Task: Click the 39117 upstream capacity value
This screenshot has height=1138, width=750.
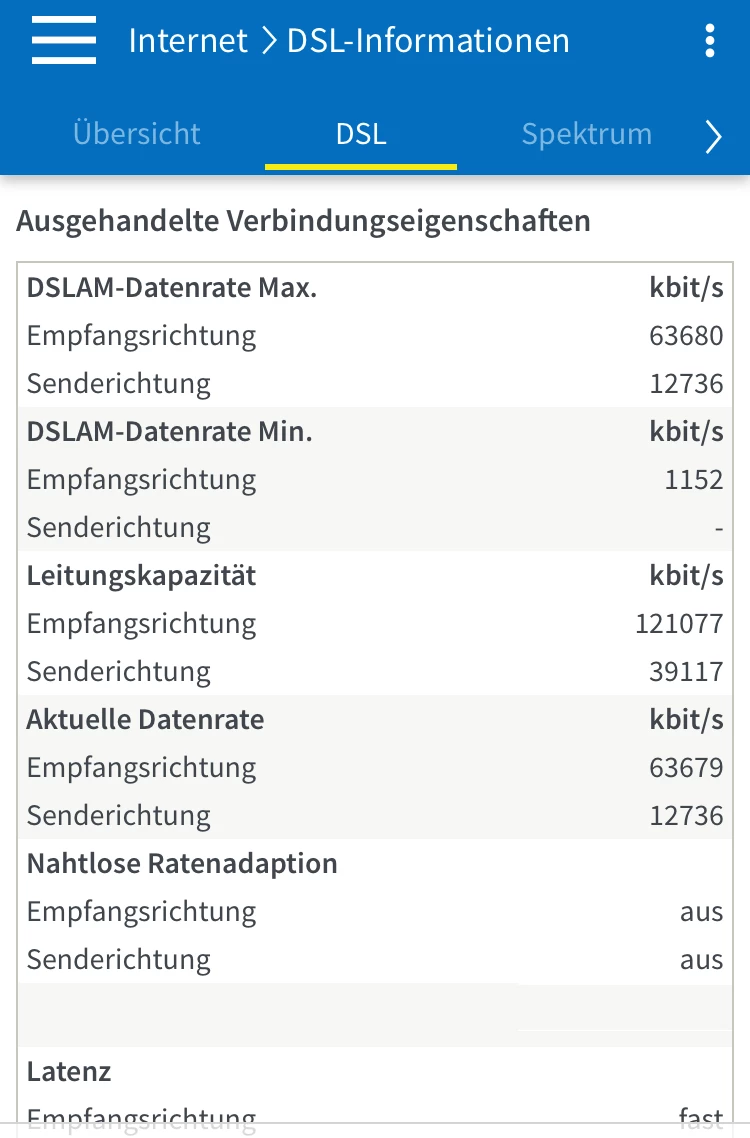Action: click(x=686, y=672)
